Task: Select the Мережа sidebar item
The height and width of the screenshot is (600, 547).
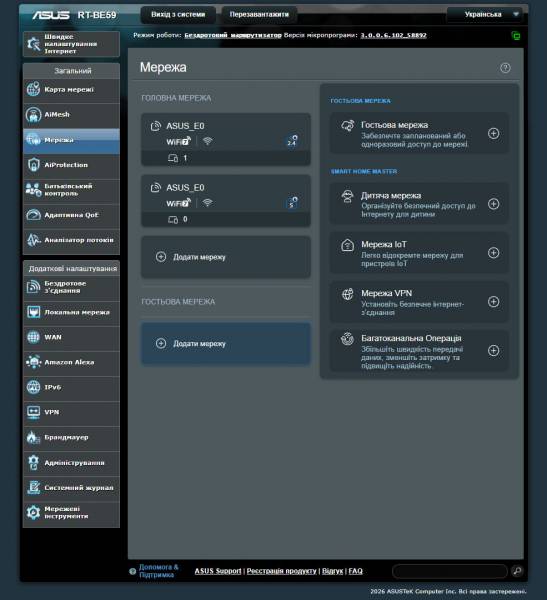Action: coord(71,140)
